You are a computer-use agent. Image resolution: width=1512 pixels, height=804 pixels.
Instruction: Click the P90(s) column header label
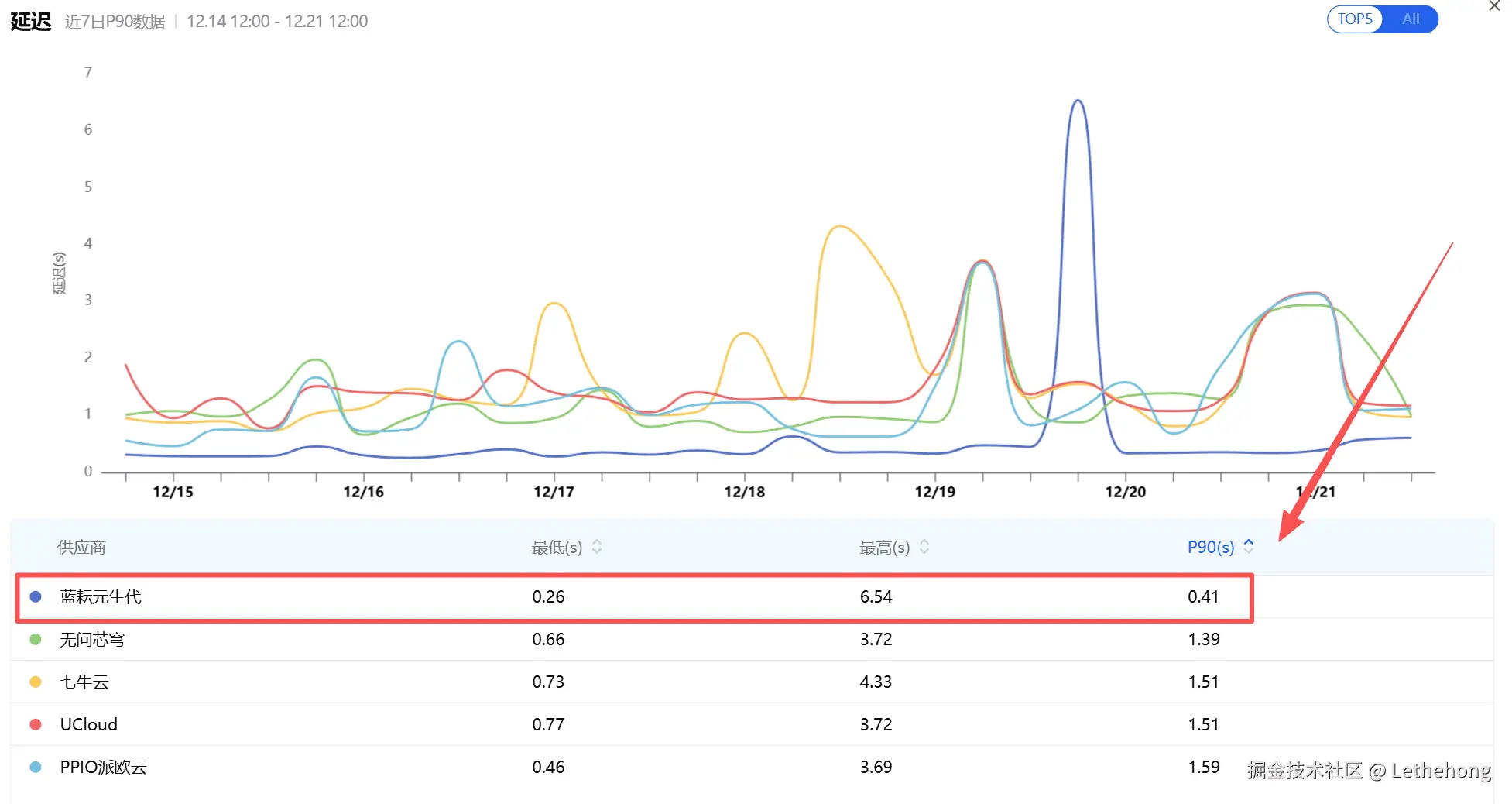[1210, 548]
